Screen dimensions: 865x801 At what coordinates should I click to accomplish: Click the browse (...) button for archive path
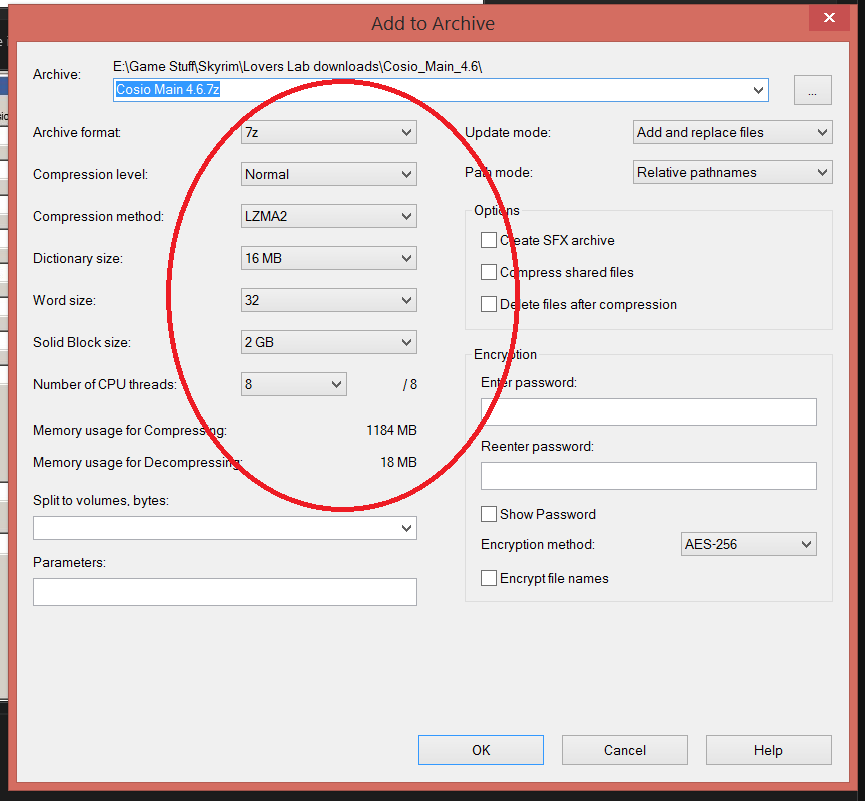tap(812, 90)
